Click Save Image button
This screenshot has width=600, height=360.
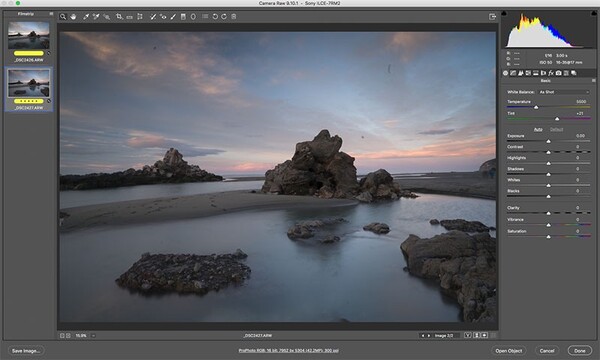26,350
